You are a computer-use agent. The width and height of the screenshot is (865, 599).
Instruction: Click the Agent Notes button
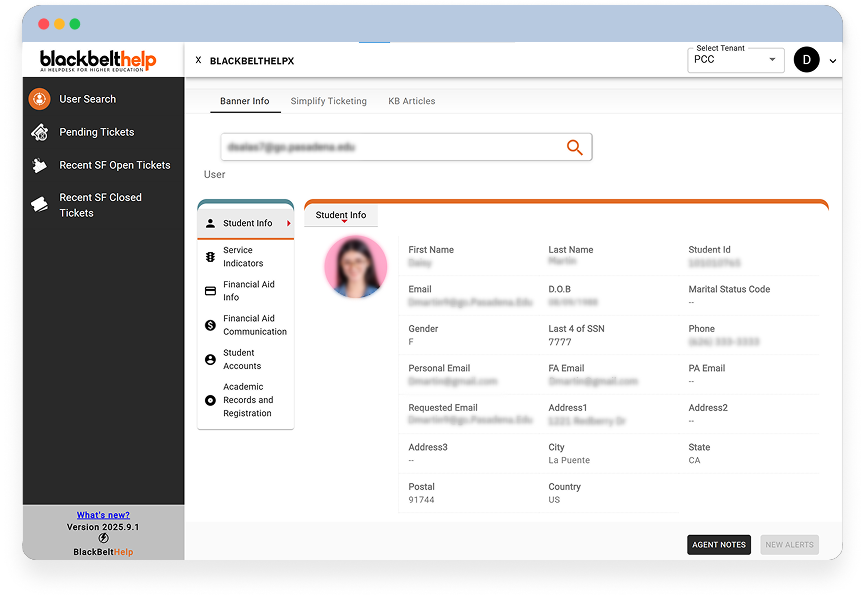719,545
